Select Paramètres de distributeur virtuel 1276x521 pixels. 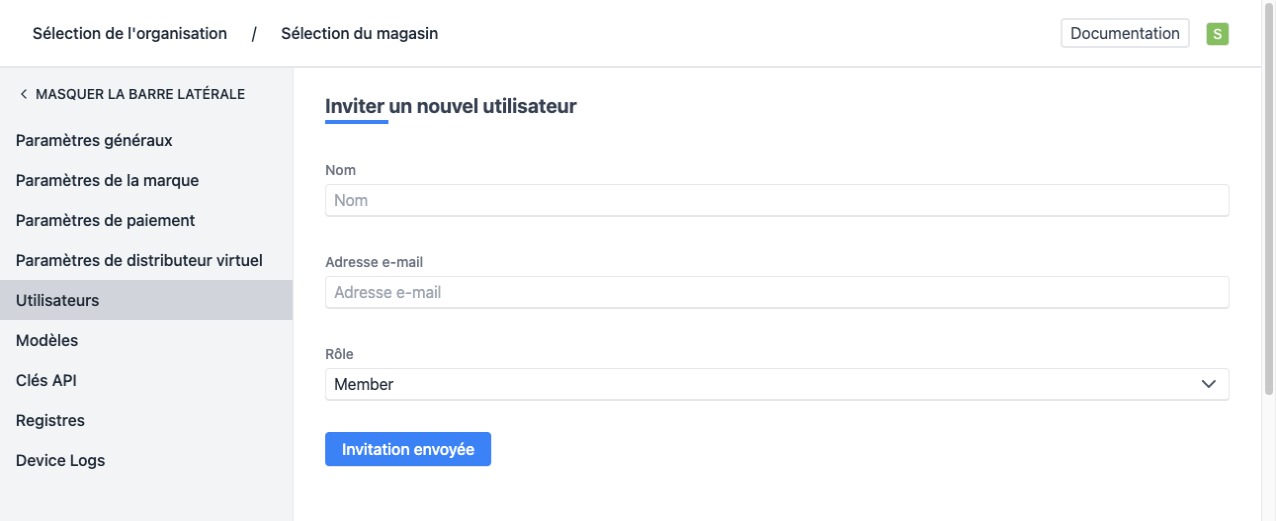[139, 260]
